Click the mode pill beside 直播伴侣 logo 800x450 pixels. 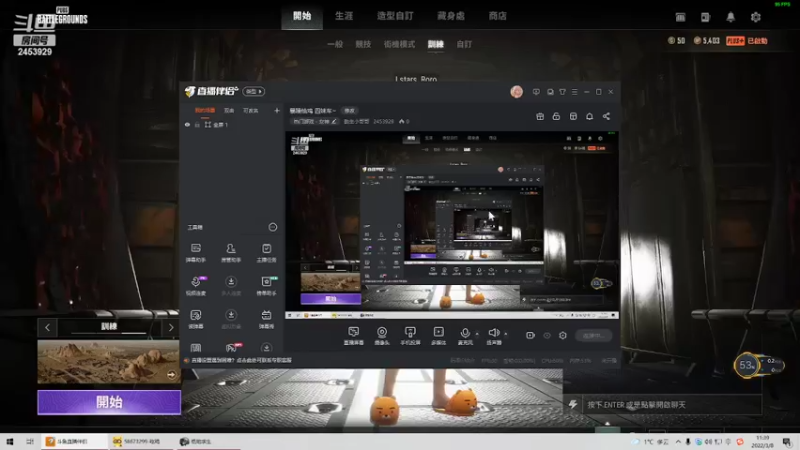253,91
